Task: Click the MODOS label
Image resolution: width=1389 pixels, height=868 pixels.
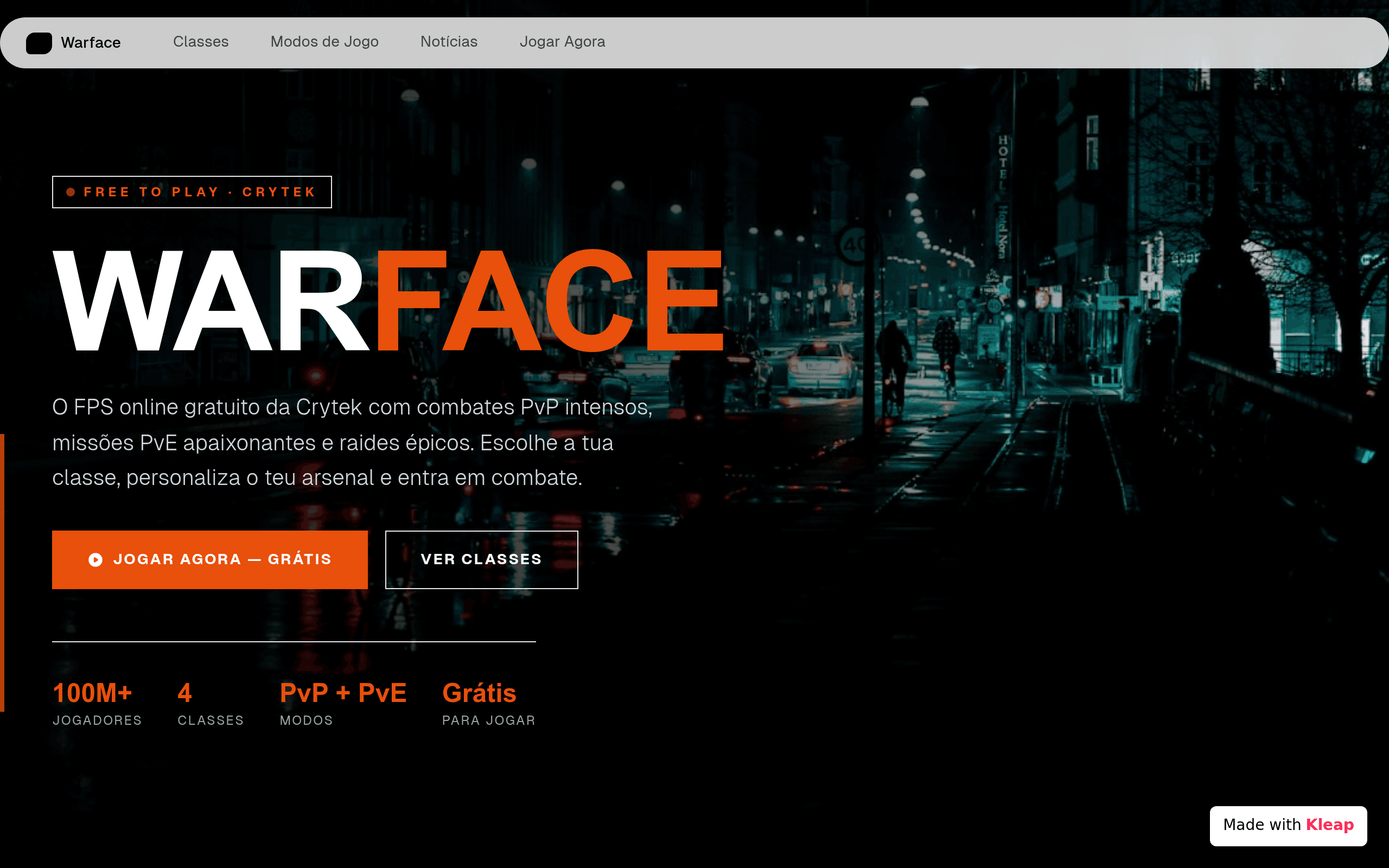Action: (307, 720)
